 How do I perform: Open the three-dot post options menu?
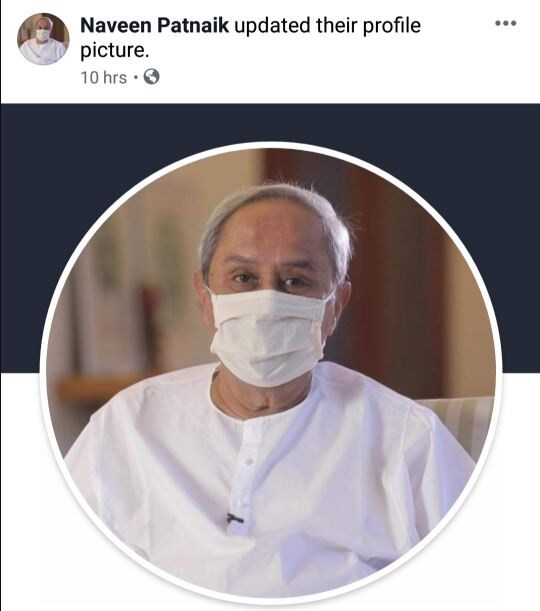tap(505, 23)
